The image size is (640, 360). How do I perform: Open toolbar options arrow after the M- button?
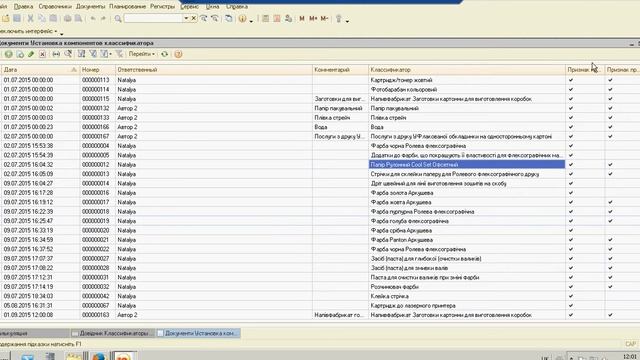click(347, 20)
